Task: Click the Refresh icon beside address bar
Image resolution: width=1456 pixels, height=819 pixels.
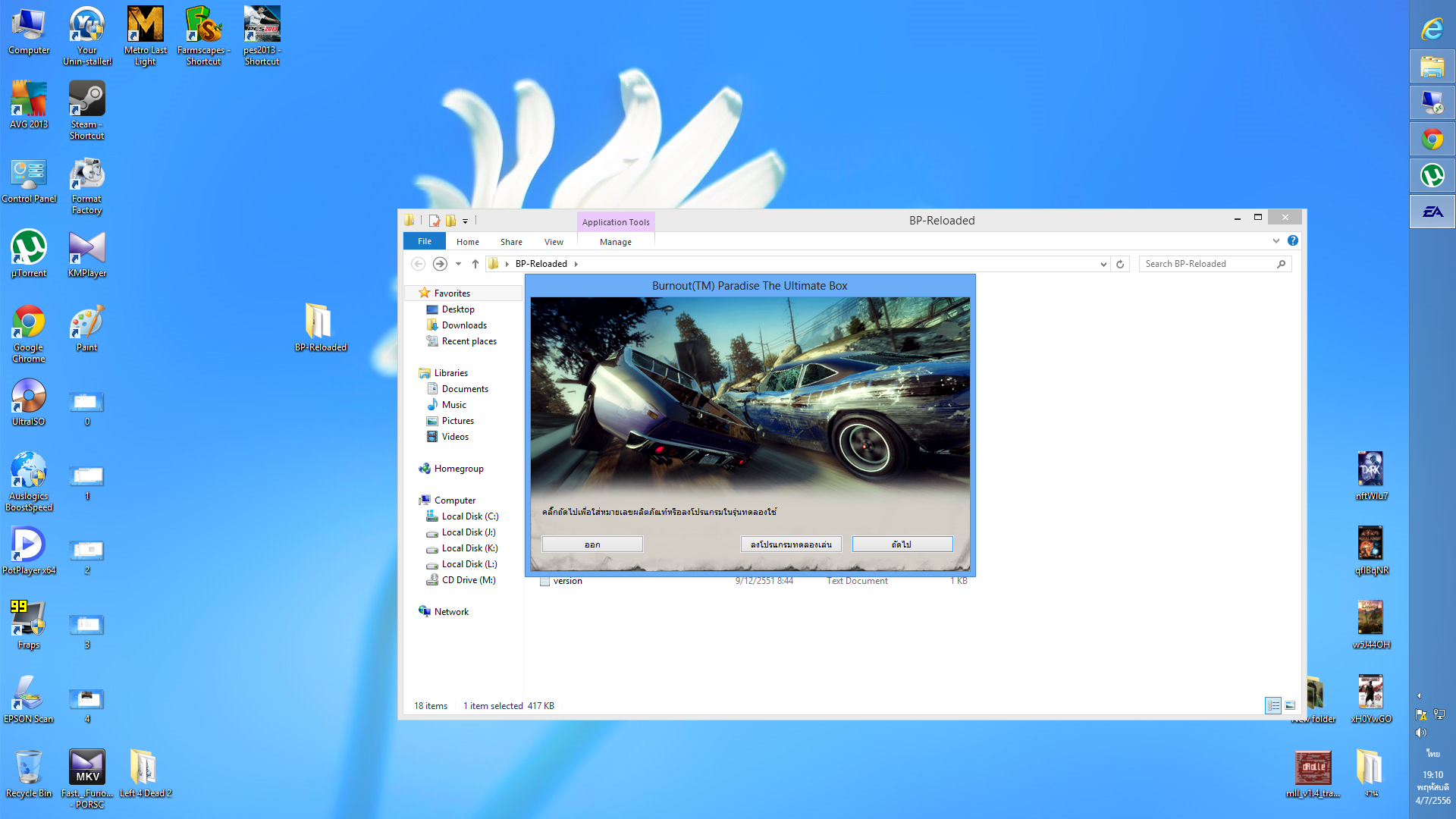Action: click(x=1120, y=264)
